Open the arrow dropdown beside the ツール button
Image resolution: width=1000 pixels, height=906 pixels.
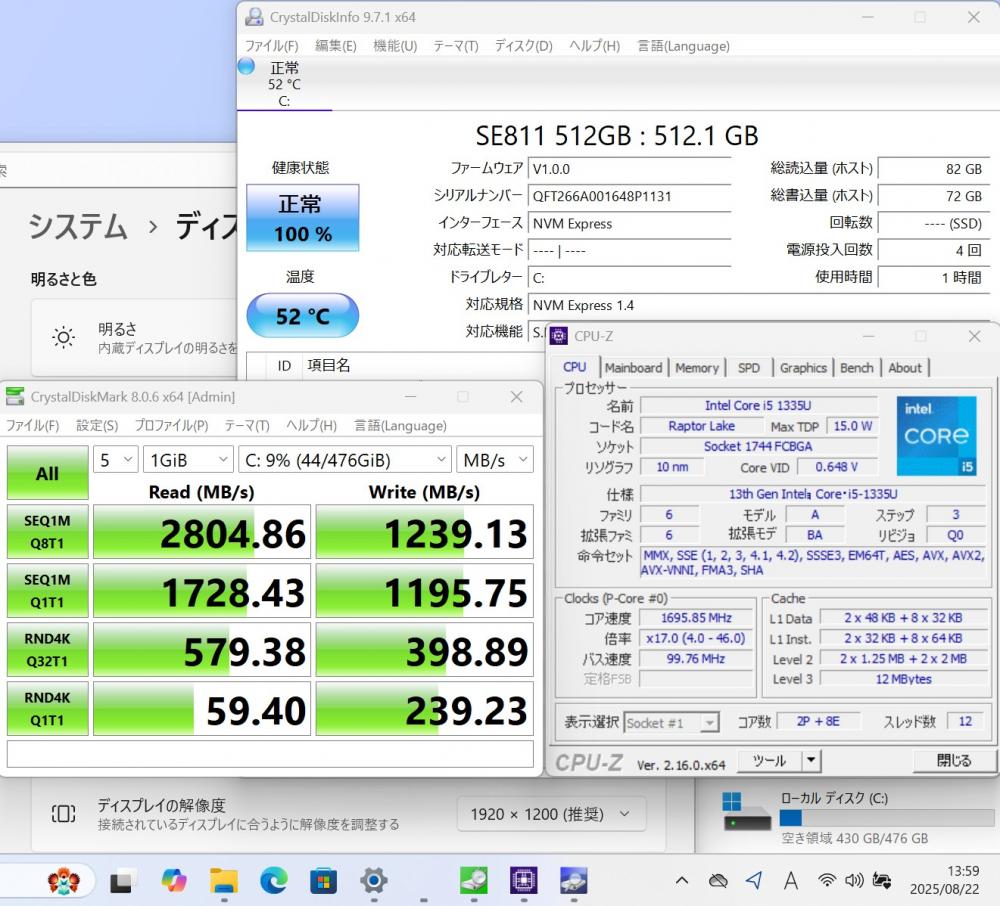pyautogui.click(x=811, y=760)
